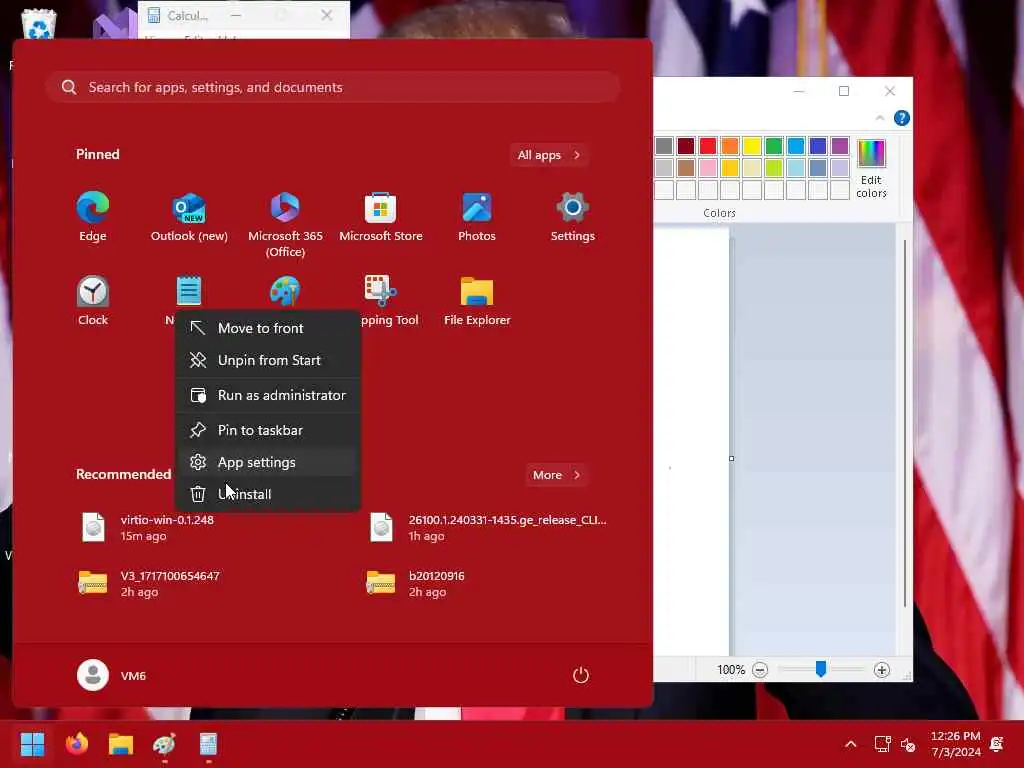Click the Notepad pinned icon
Image resolution: width=1024 pixels, height=768 pixels.
point(189,291)
